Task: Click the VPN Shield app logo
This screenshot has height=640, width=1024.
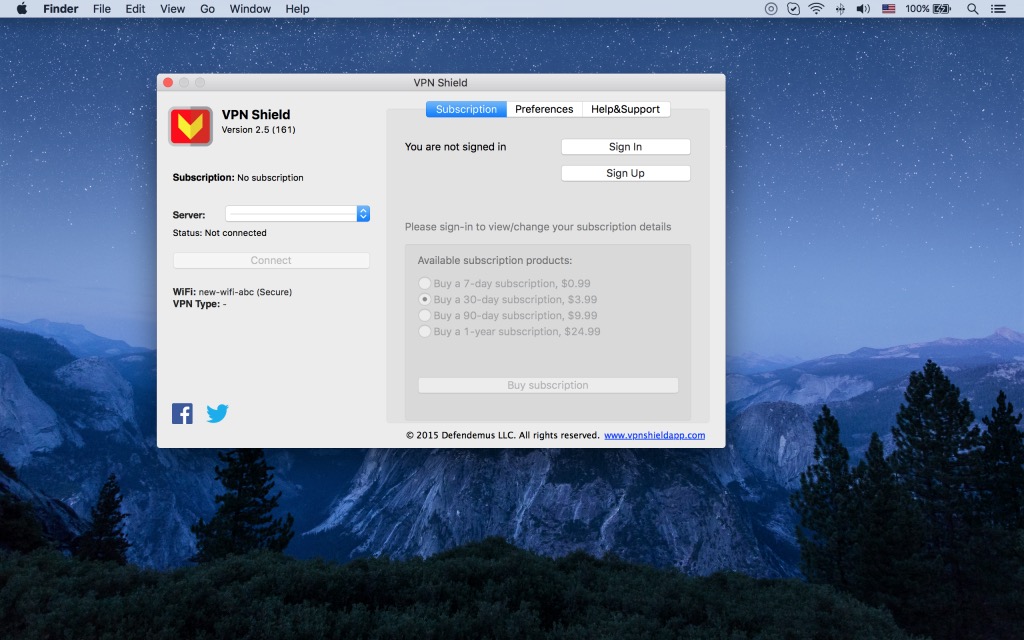Action: point(190,126)
